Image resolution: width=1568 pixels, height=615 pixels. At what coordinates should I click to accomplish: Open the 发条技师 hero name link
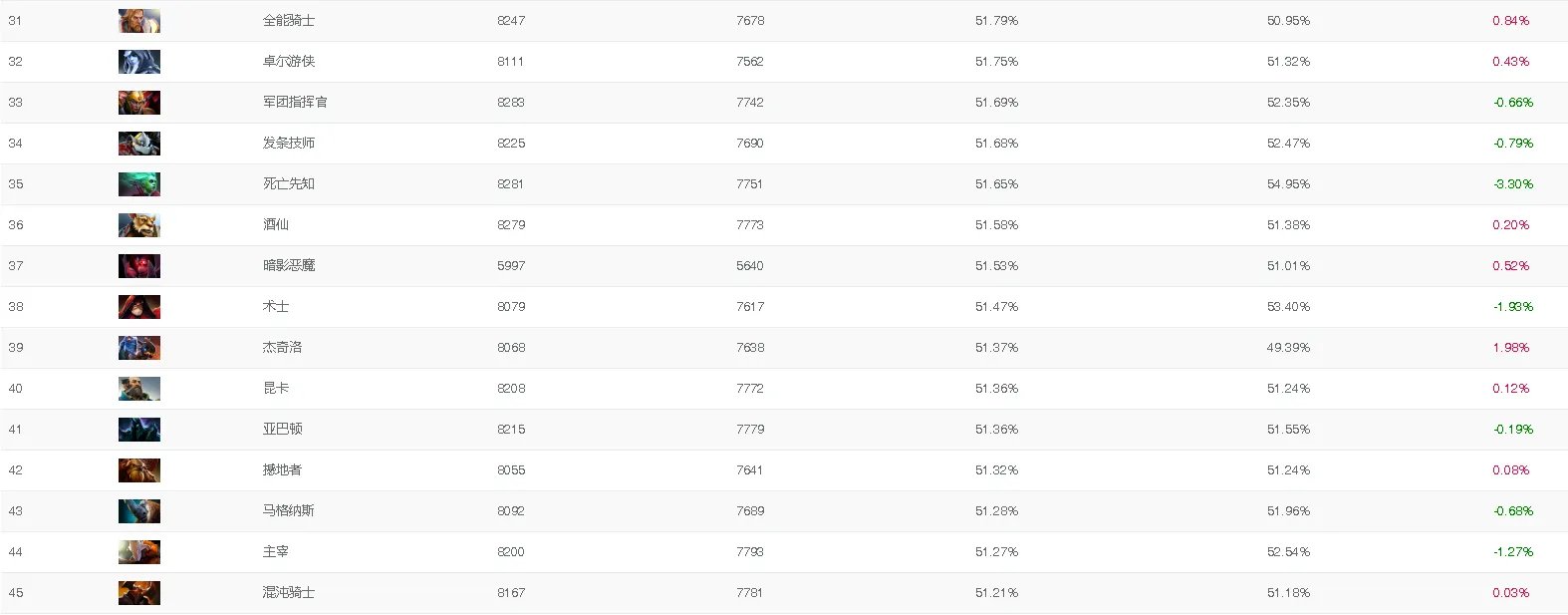288,143
